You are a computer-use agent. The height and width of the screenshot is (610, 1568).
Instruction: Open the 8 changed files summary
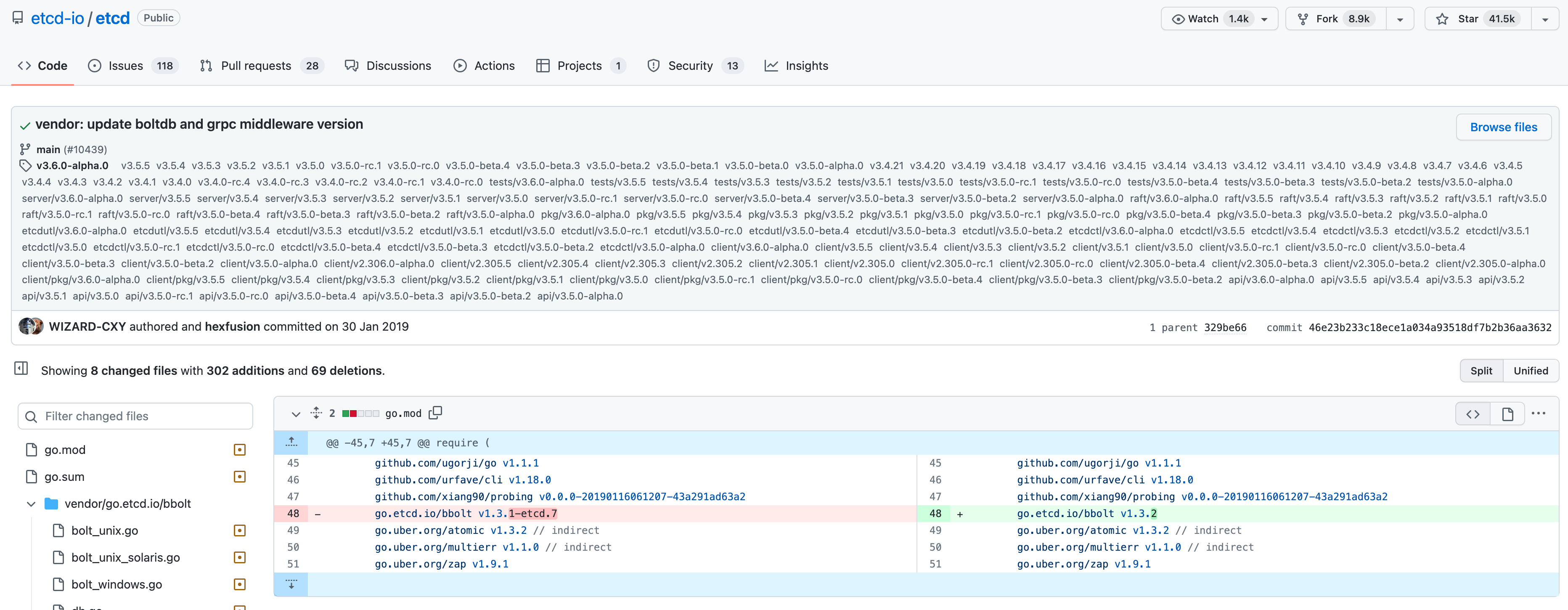point(134,371)
